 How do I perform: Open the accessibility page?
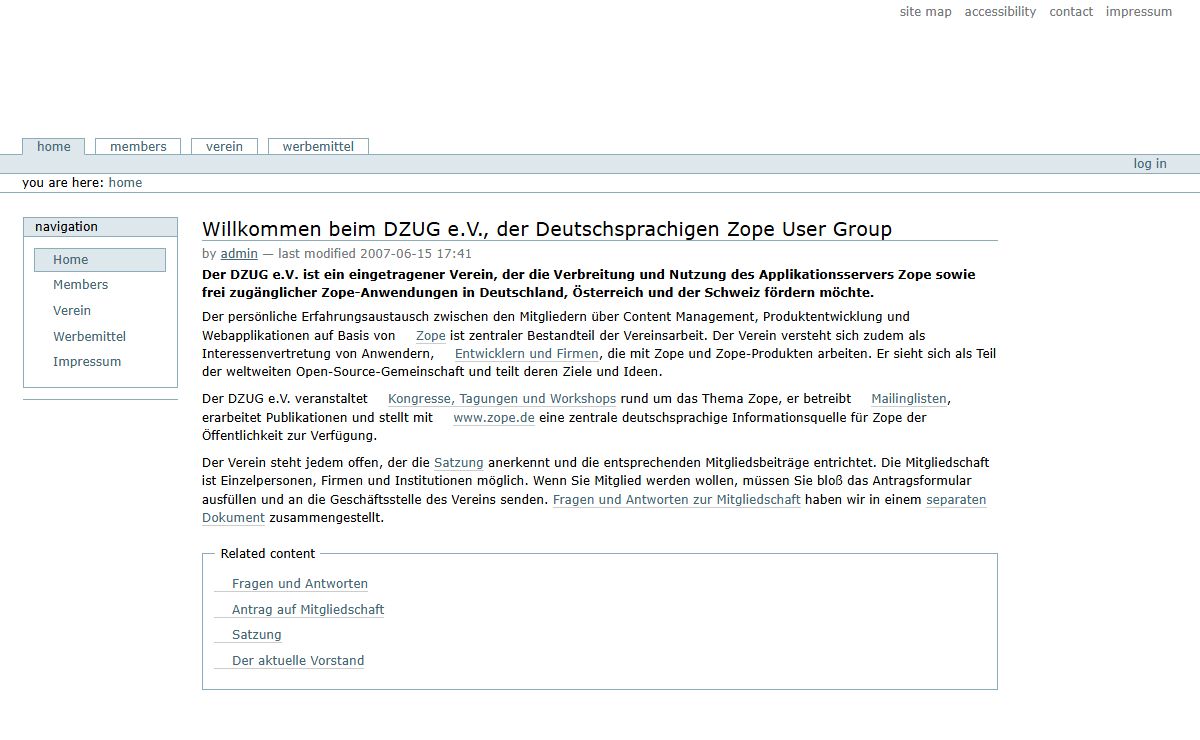(x=1000, y=12)
